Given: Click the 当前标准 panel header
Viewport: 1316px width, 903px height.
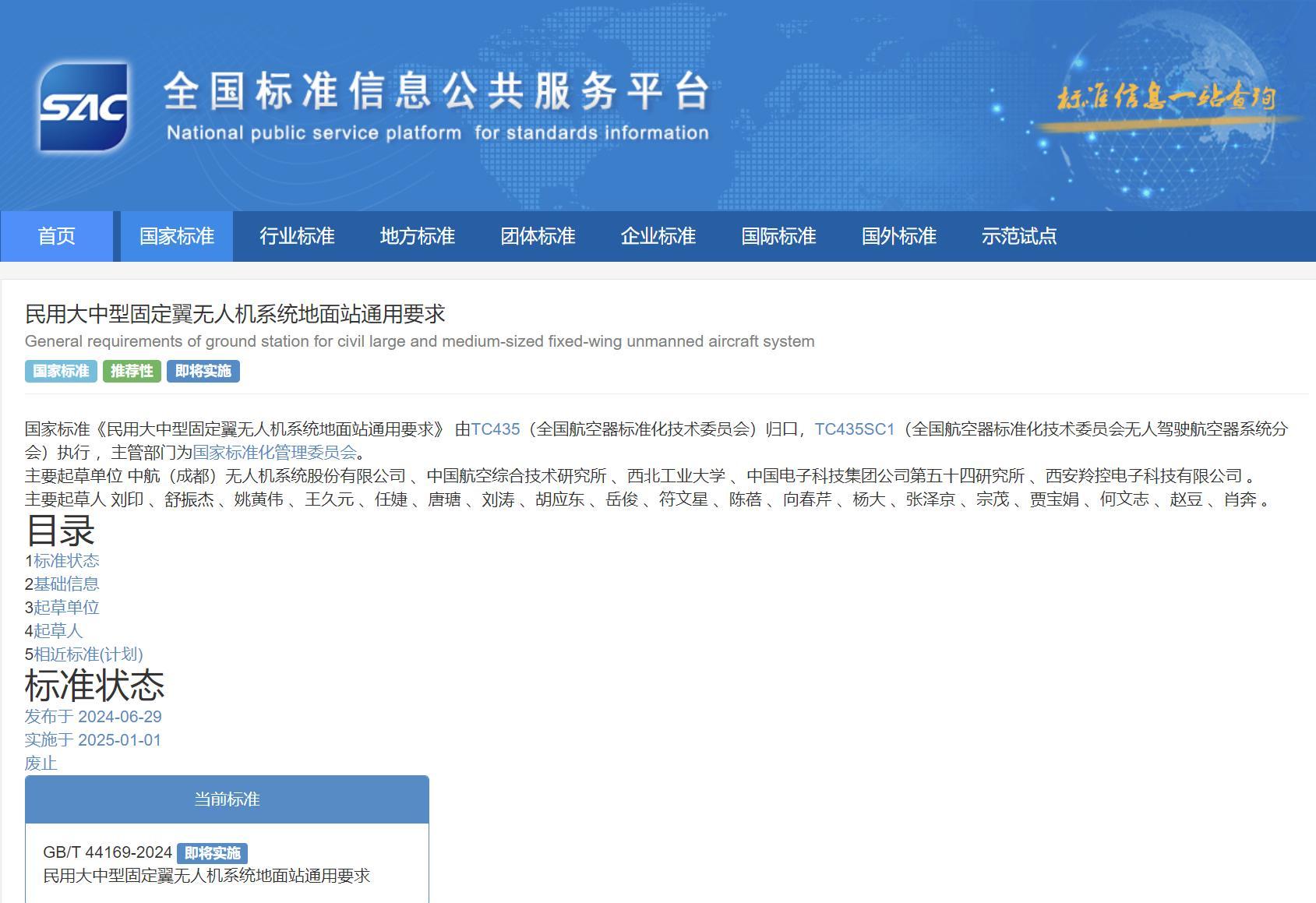Looking at the screenshot, I should tap(227, 799).
